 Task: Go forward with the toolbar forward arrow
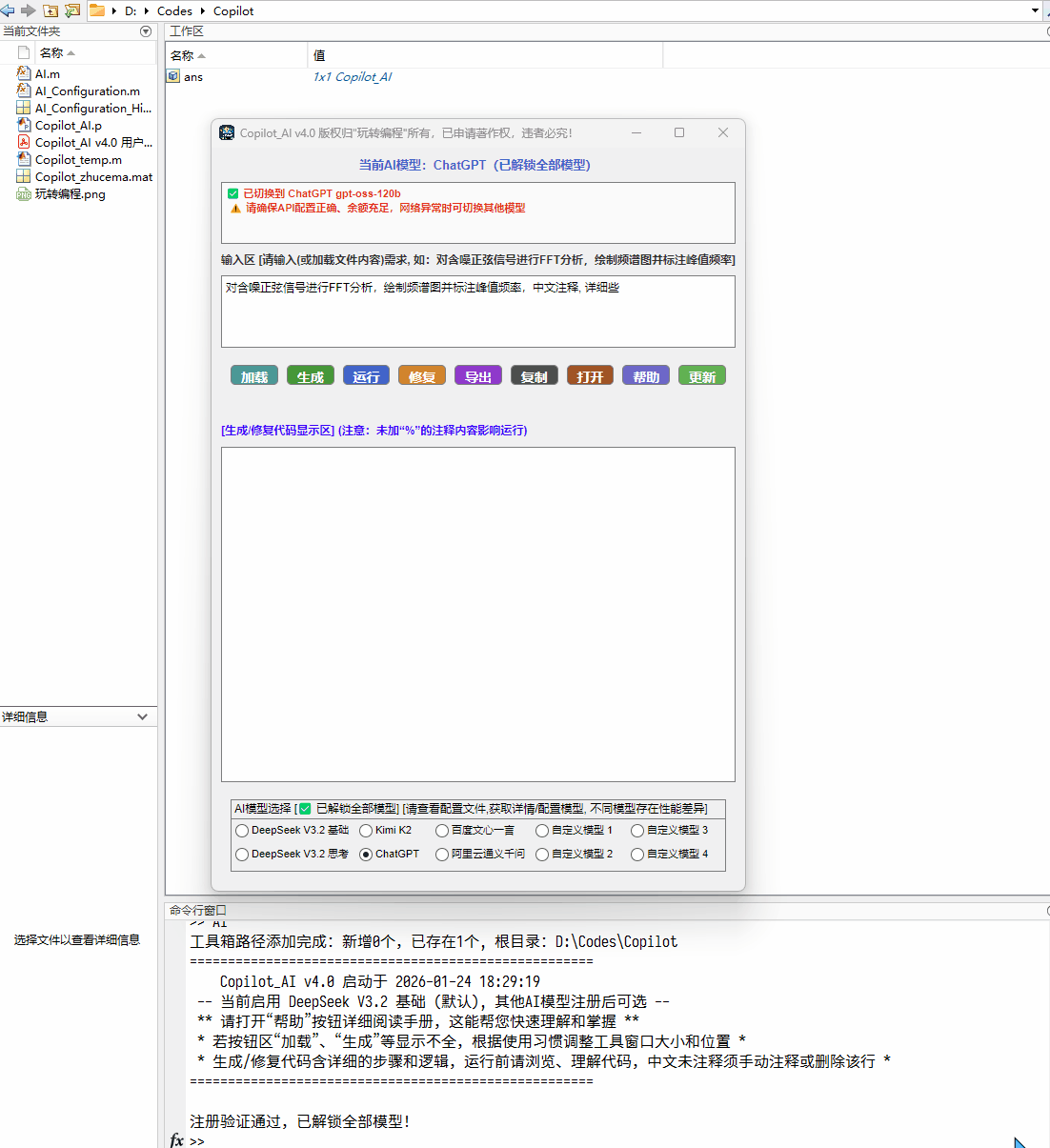pyautogui.click(x=28, y=10)
